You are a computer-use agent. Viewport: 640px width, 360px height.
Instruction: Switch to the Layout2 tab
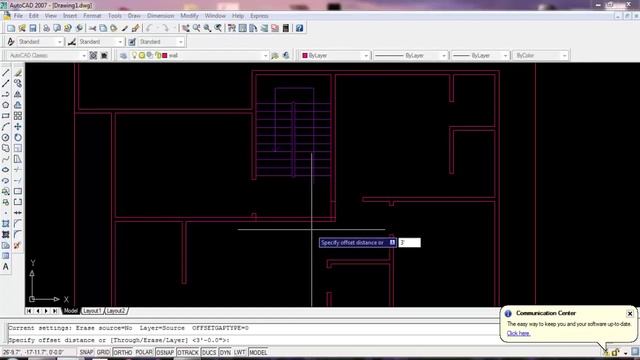point(116,311)
